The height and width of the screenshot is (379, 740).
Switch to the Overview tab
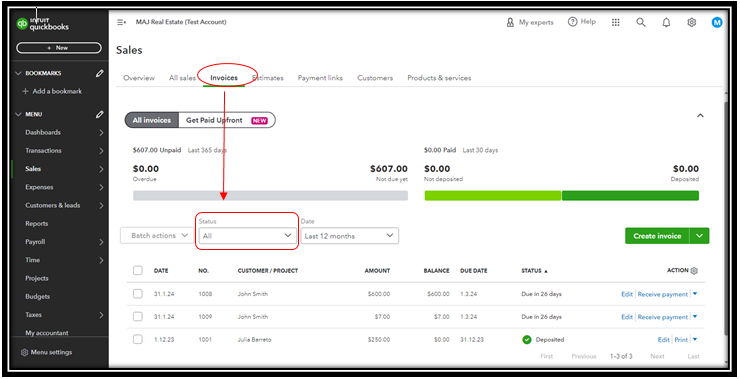[139, 78]
